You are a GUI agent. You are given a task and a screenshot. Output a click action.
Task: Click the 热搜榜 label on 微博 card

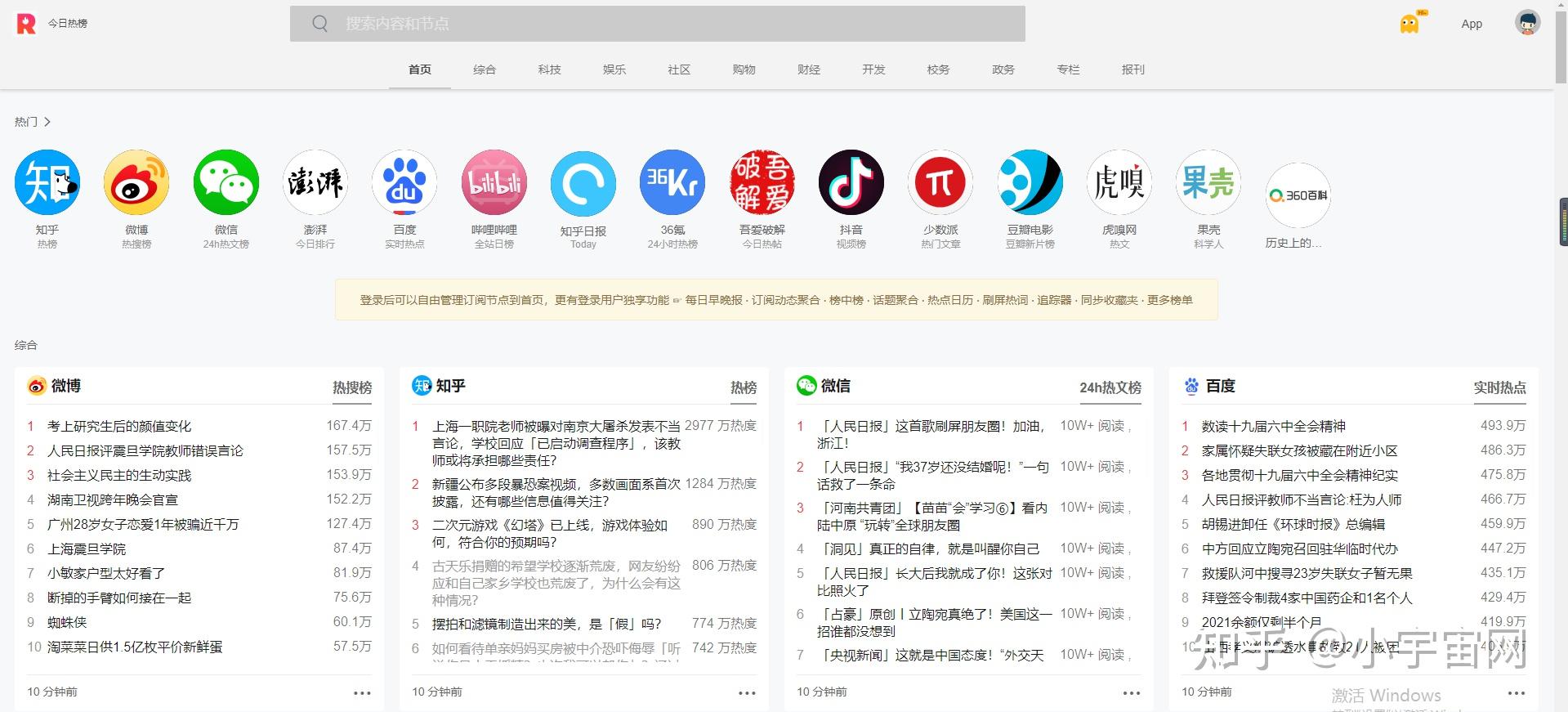tap(352, 387)
